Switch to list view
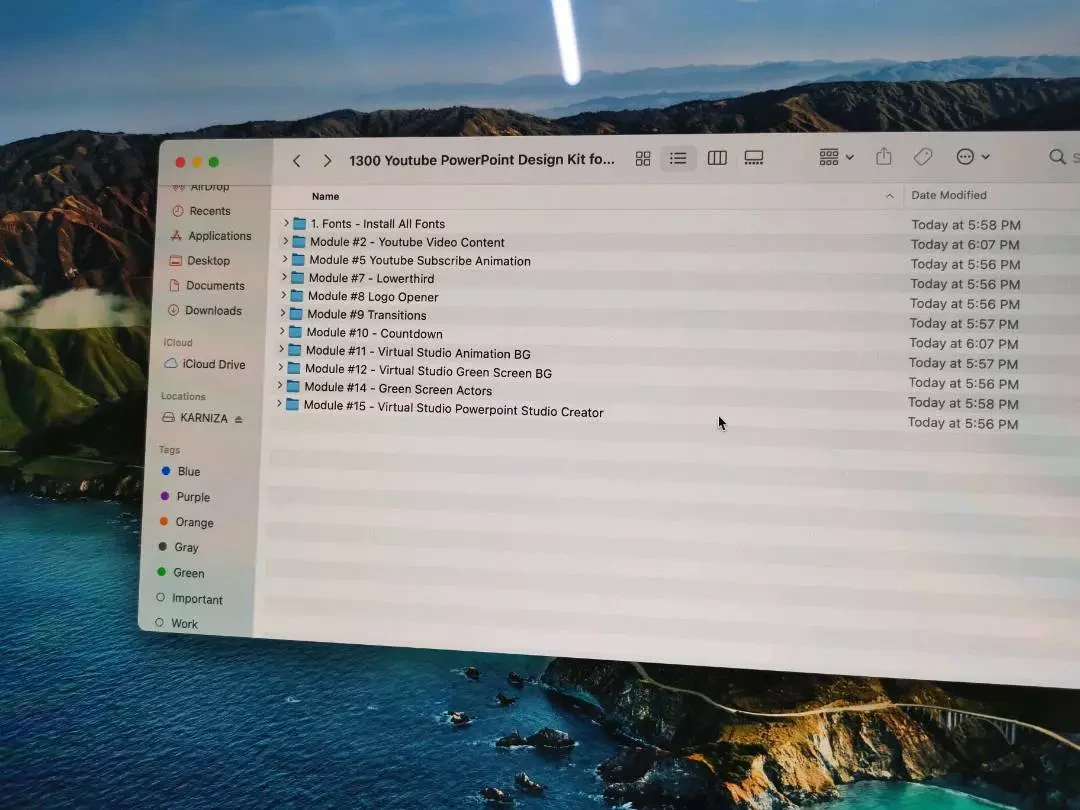Viewport: 1080px width, 810px height. pos(678,158)
